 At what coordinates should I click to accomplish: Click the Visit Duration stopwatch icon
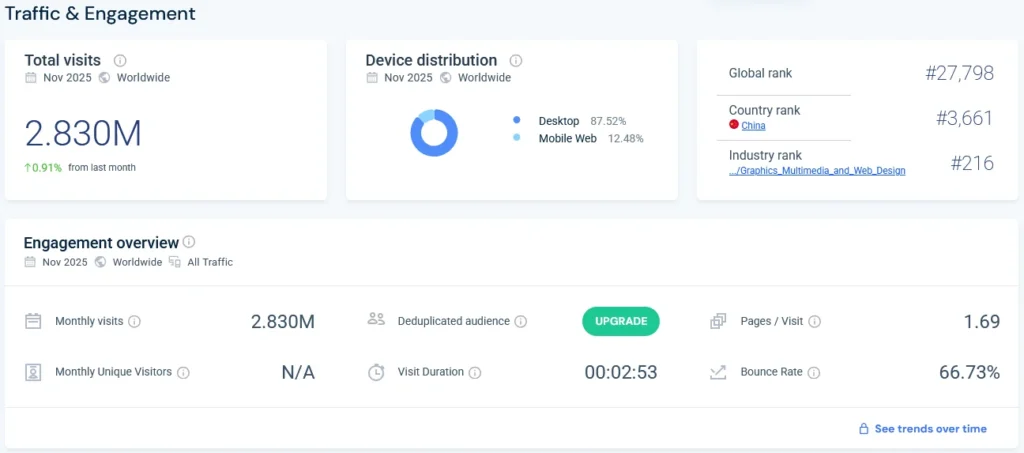[376, 372]
